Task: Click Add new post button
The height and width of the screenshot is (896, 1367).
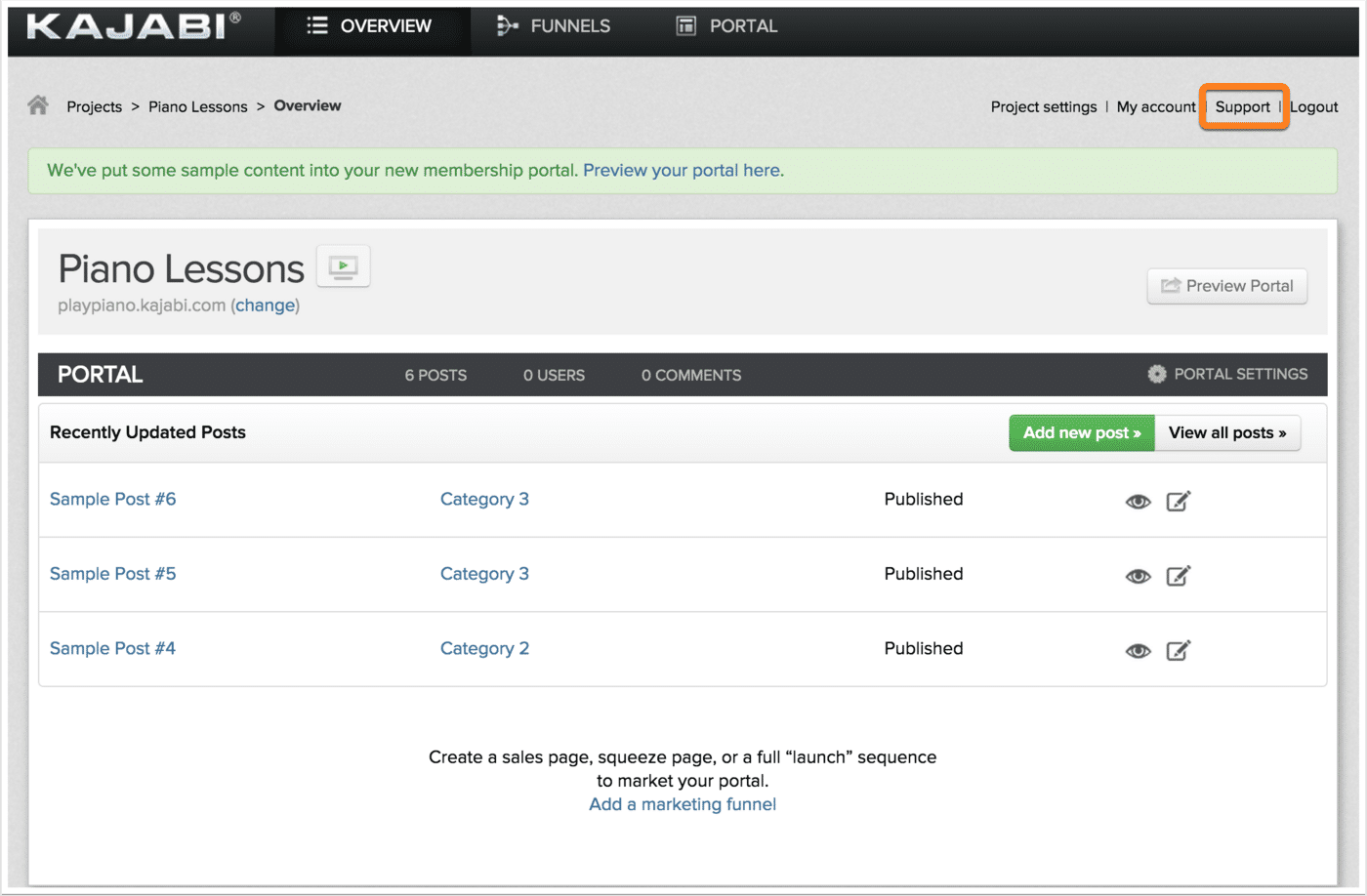Action: pyautogui.click(x=1082, y=432)
